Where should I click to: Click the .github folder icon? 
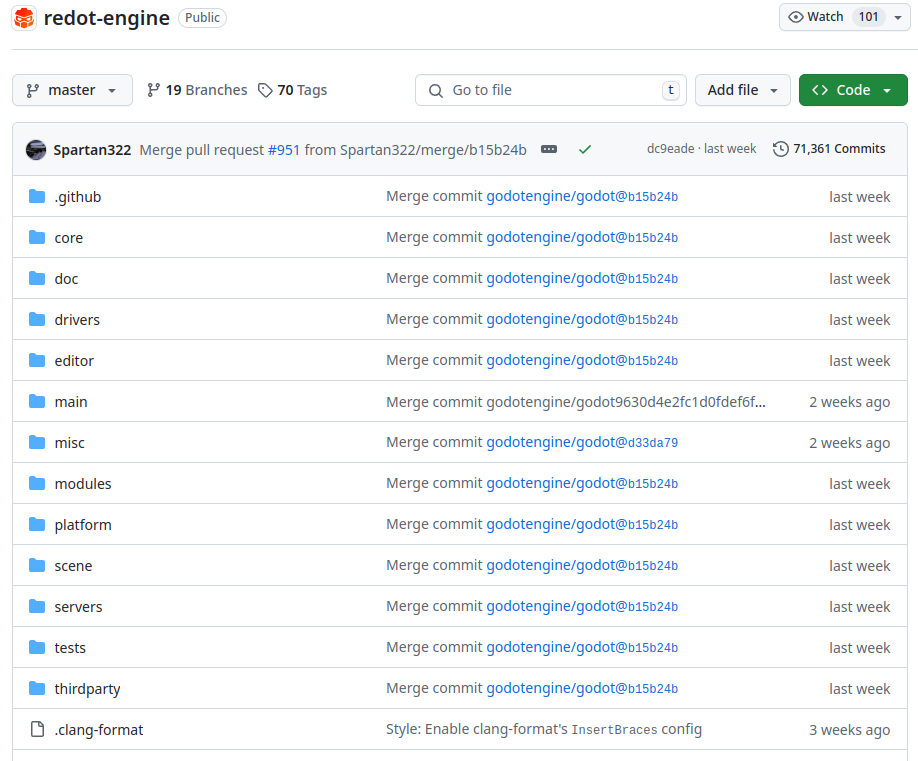pos(37,197)
